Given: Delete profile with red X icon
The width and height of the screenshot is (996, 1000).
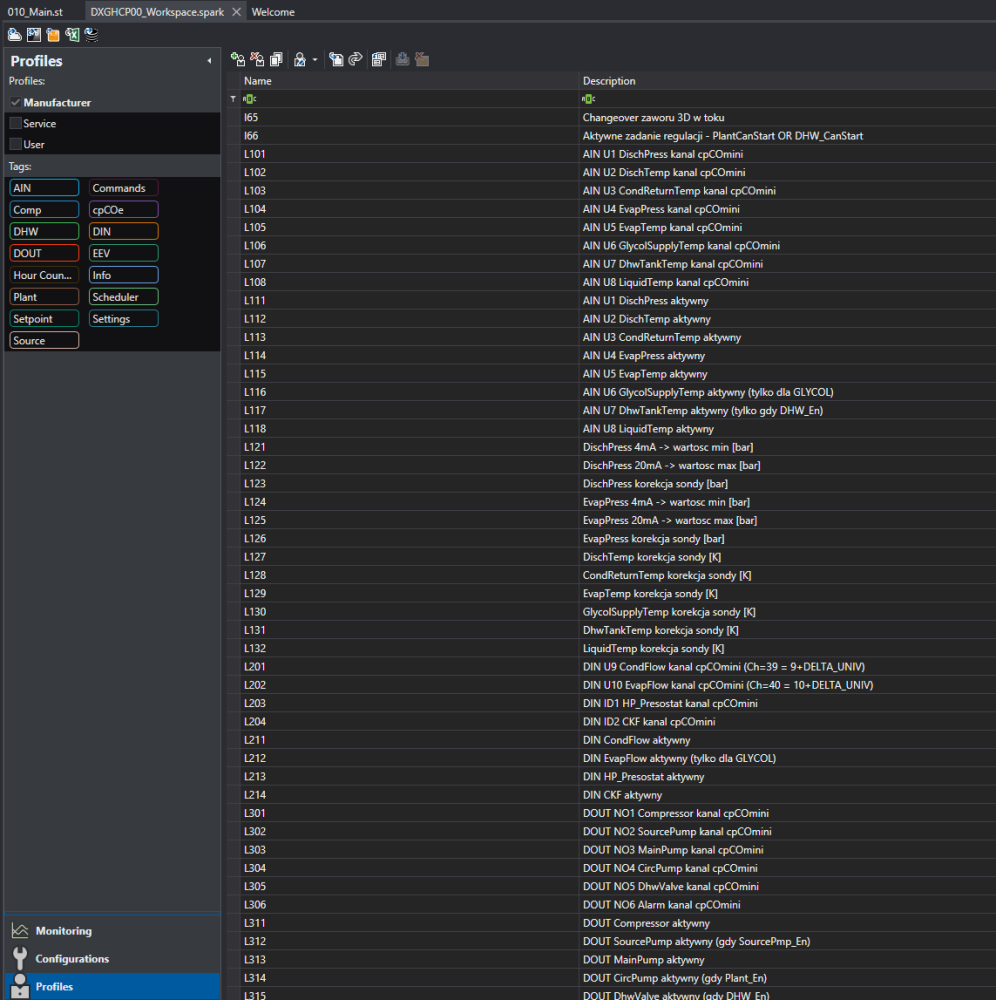Looking at the screenshot, I should 257,59.
